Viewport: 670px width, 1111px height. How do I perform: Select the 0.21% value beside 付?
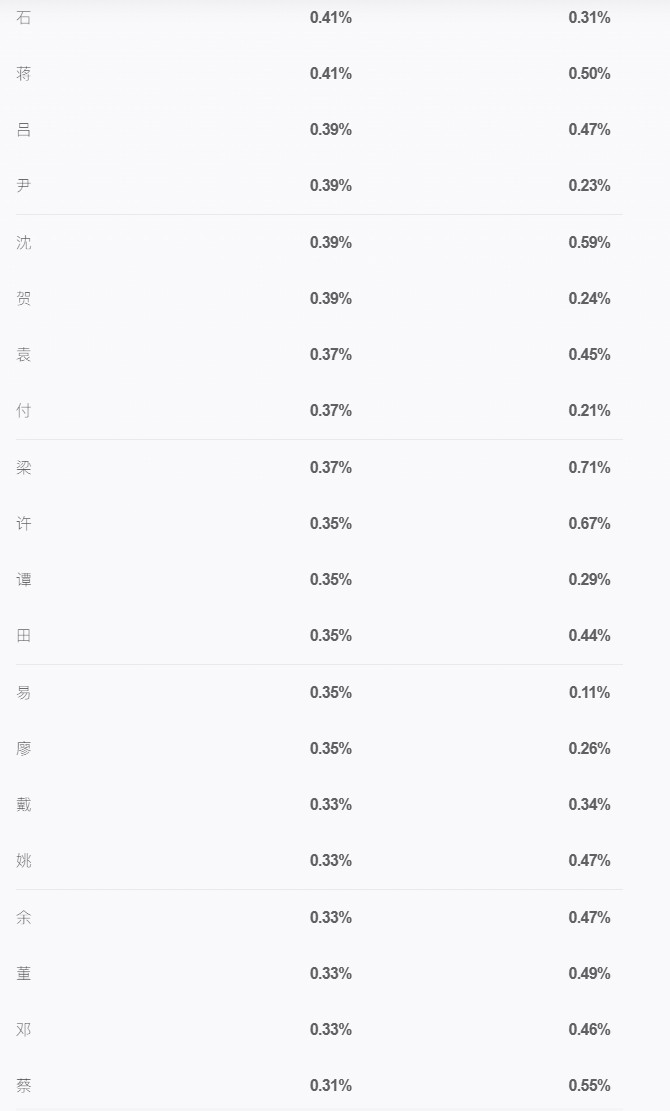(x=589, y=411)
